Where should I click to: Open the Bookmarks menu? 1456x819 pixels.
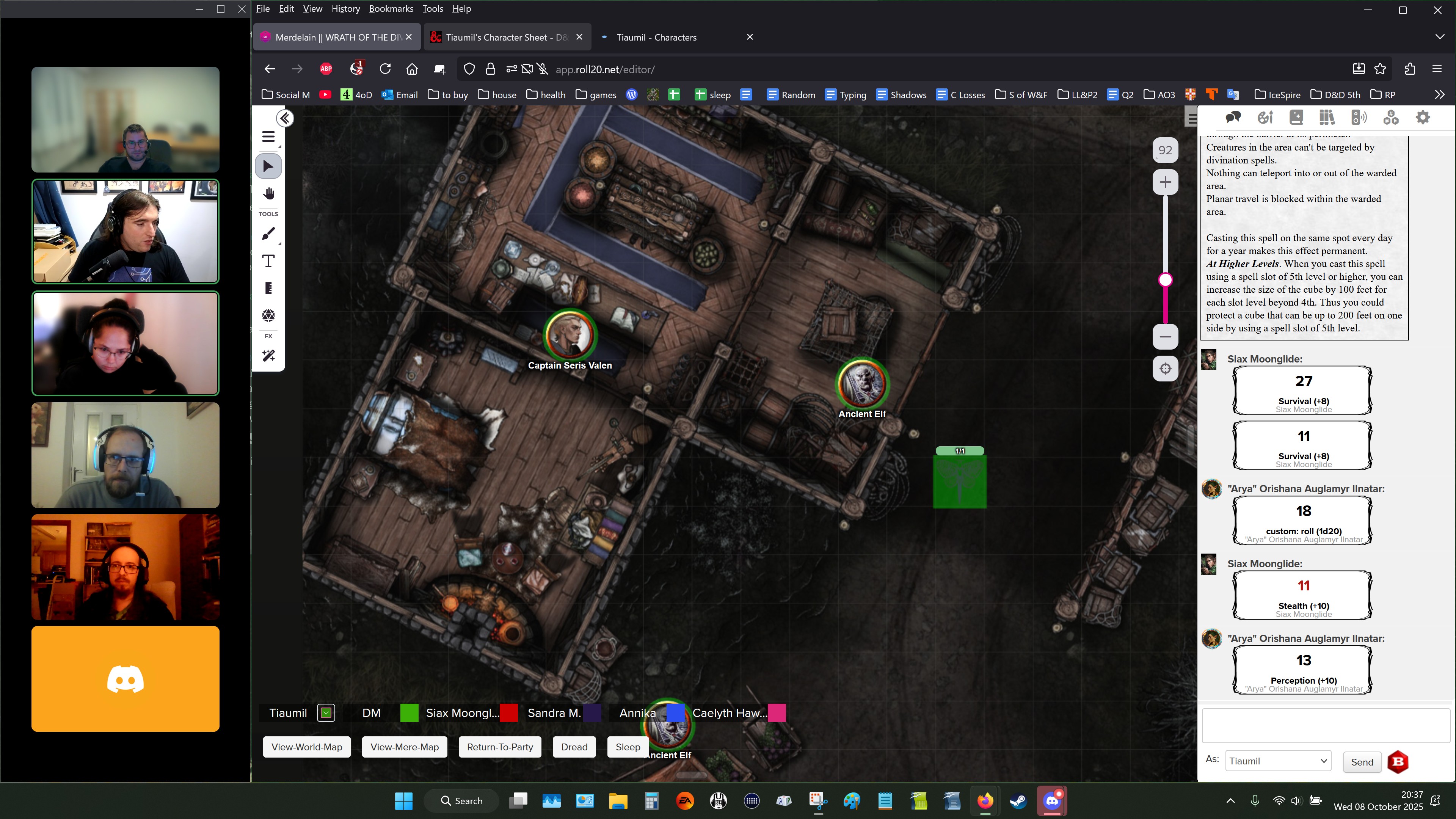(x=391, y=8)
